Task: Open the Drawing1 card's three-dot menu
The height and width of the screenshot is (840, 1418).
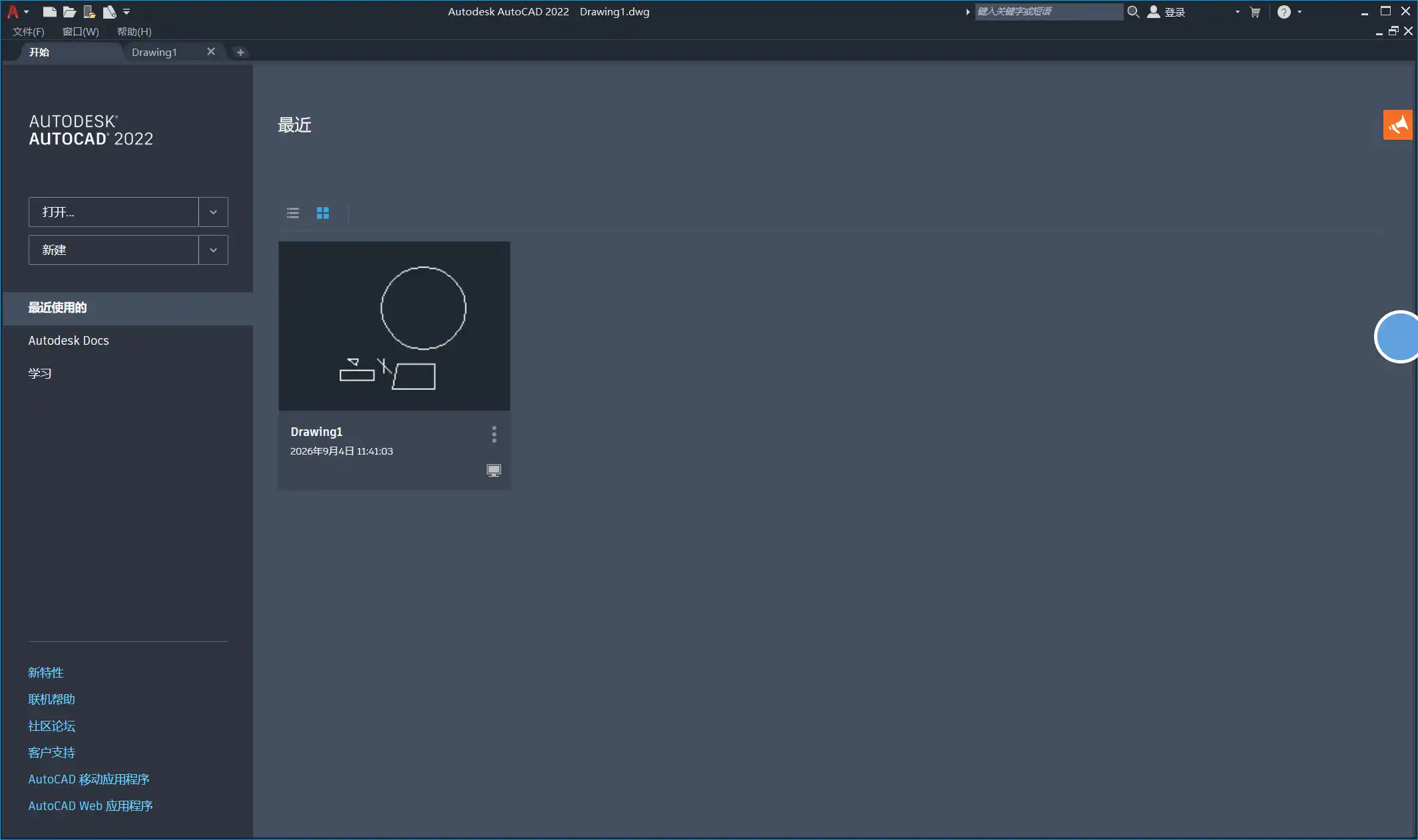Action: 494,435
